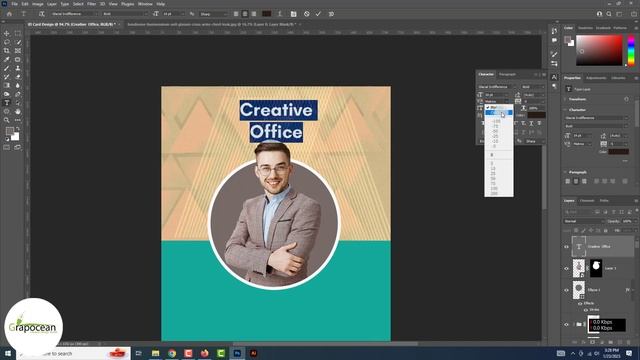Open Chrome from the taskbar
640x360 pixels.
172,353
